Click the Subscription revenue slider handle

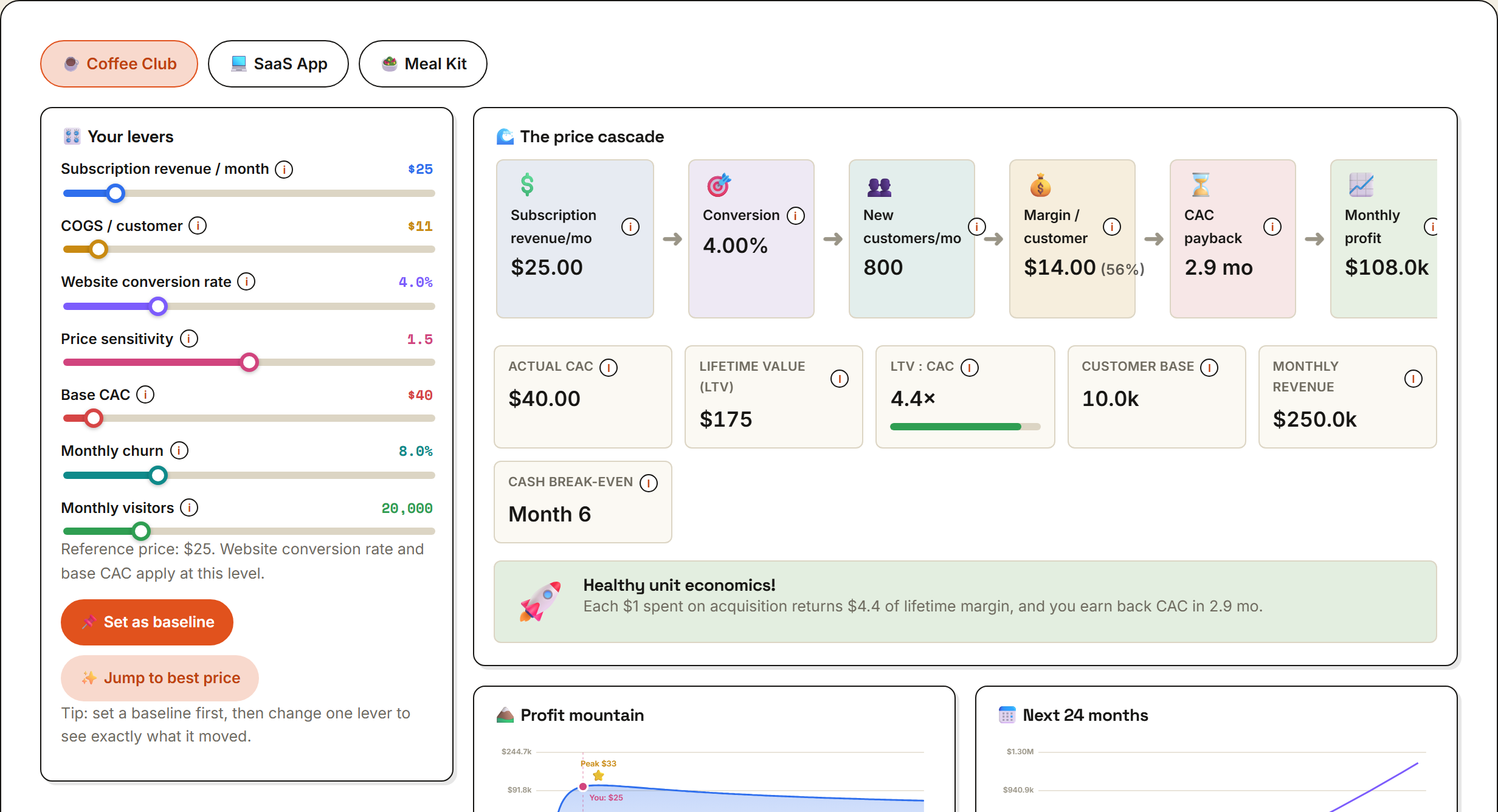pyautogui.click(x=116, y=194)
